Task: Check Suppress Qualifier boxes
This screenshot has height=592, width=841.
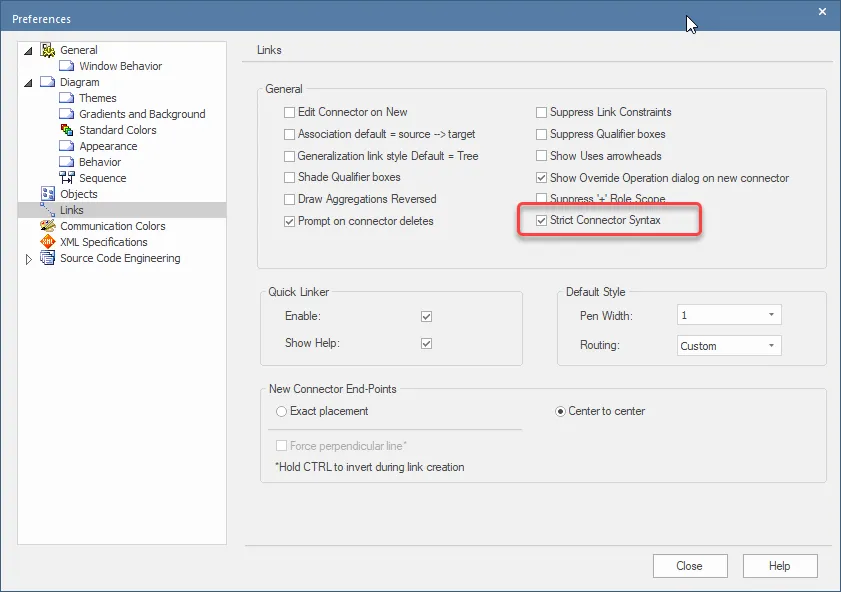Action: 542,134
